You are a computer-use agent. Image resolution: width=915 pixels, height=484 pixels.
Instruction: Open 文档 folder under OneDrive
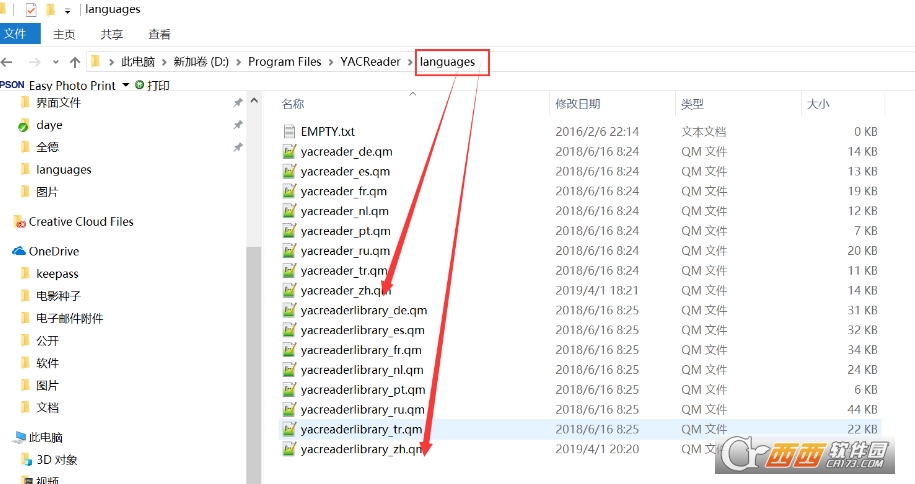click(x=47, y=408)
